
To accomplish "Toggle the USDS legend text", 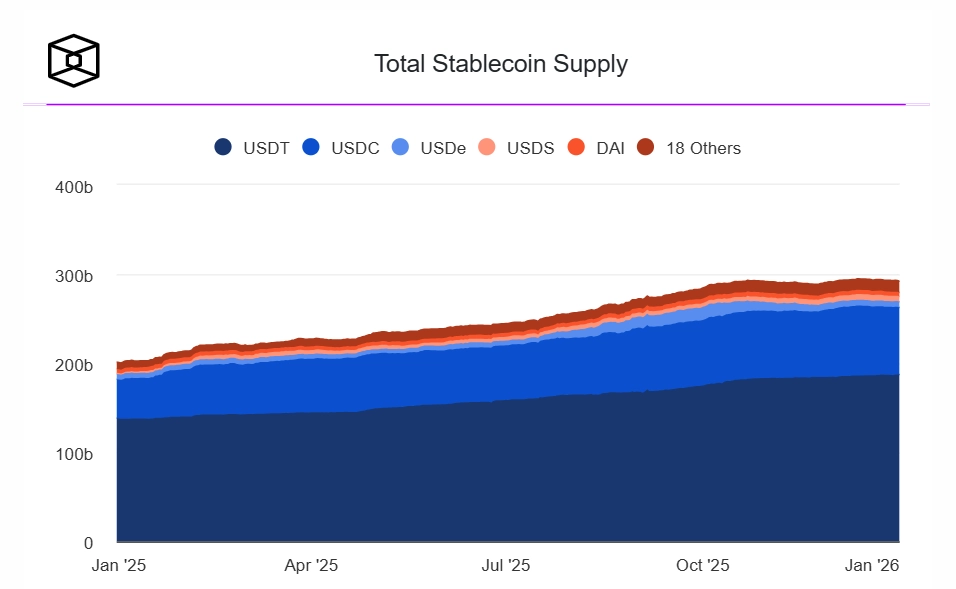I will (x=531, y=148).
